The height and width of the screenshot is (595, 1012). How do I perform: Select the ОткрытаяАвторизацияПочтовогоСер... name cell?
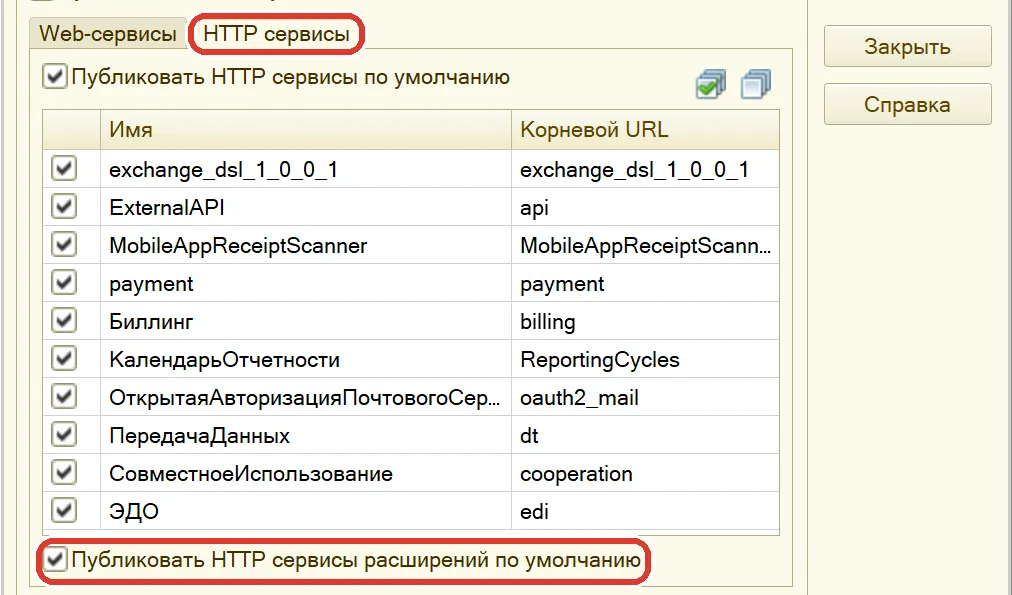click(306, 398)
